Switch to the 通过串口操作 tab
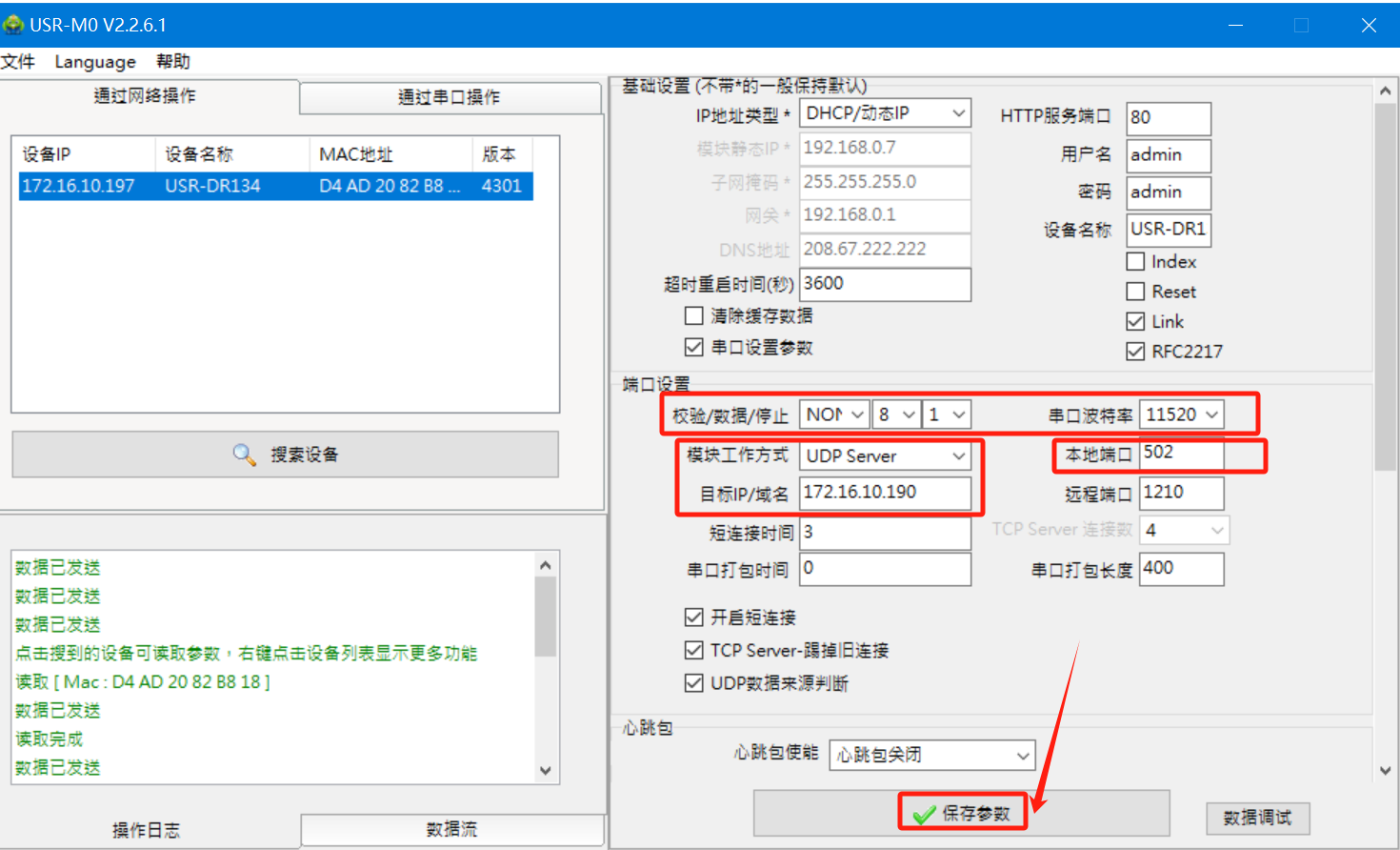1400x850 pixels. pyautogui.click(x=450, y=97)
